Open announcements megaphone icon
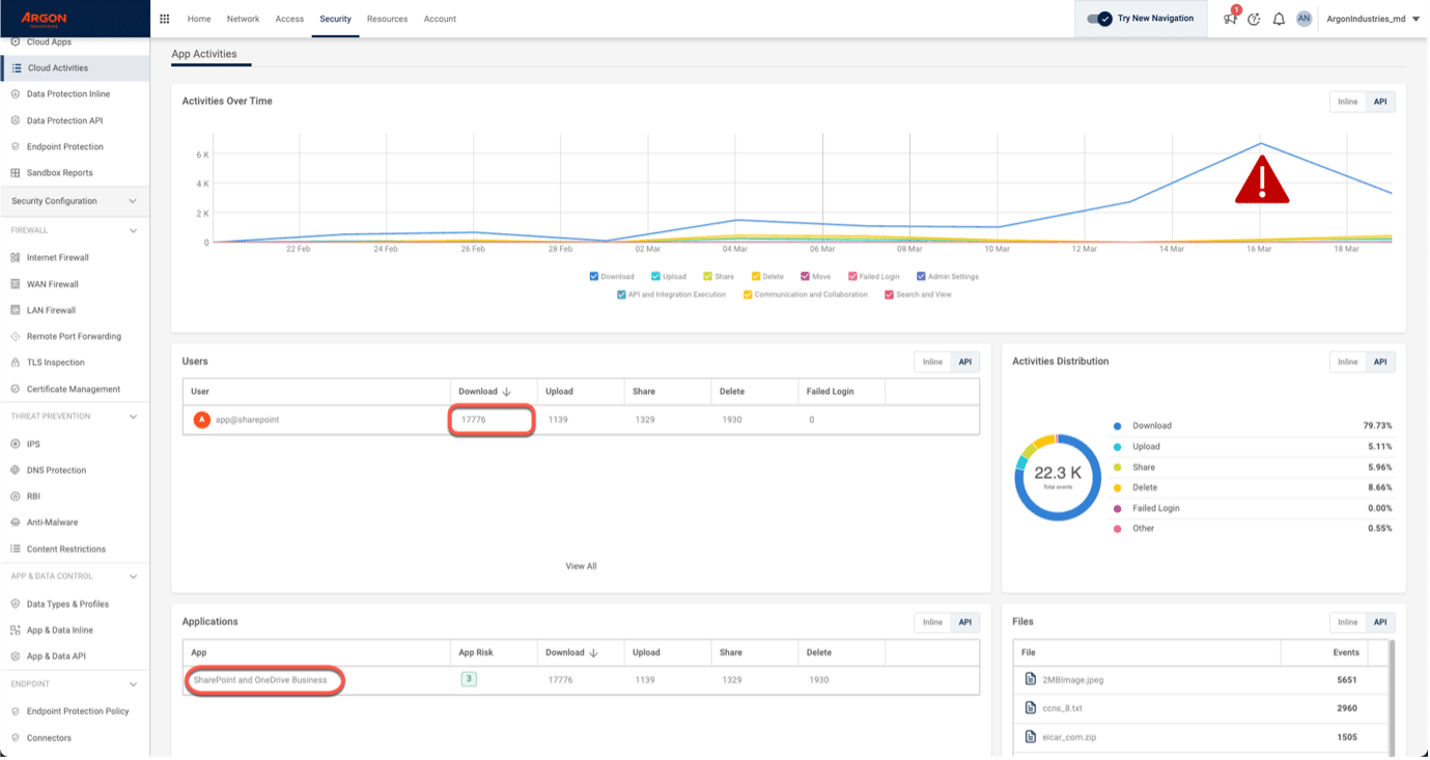This screenshot has height=760, width=1430. (1231, 19)
